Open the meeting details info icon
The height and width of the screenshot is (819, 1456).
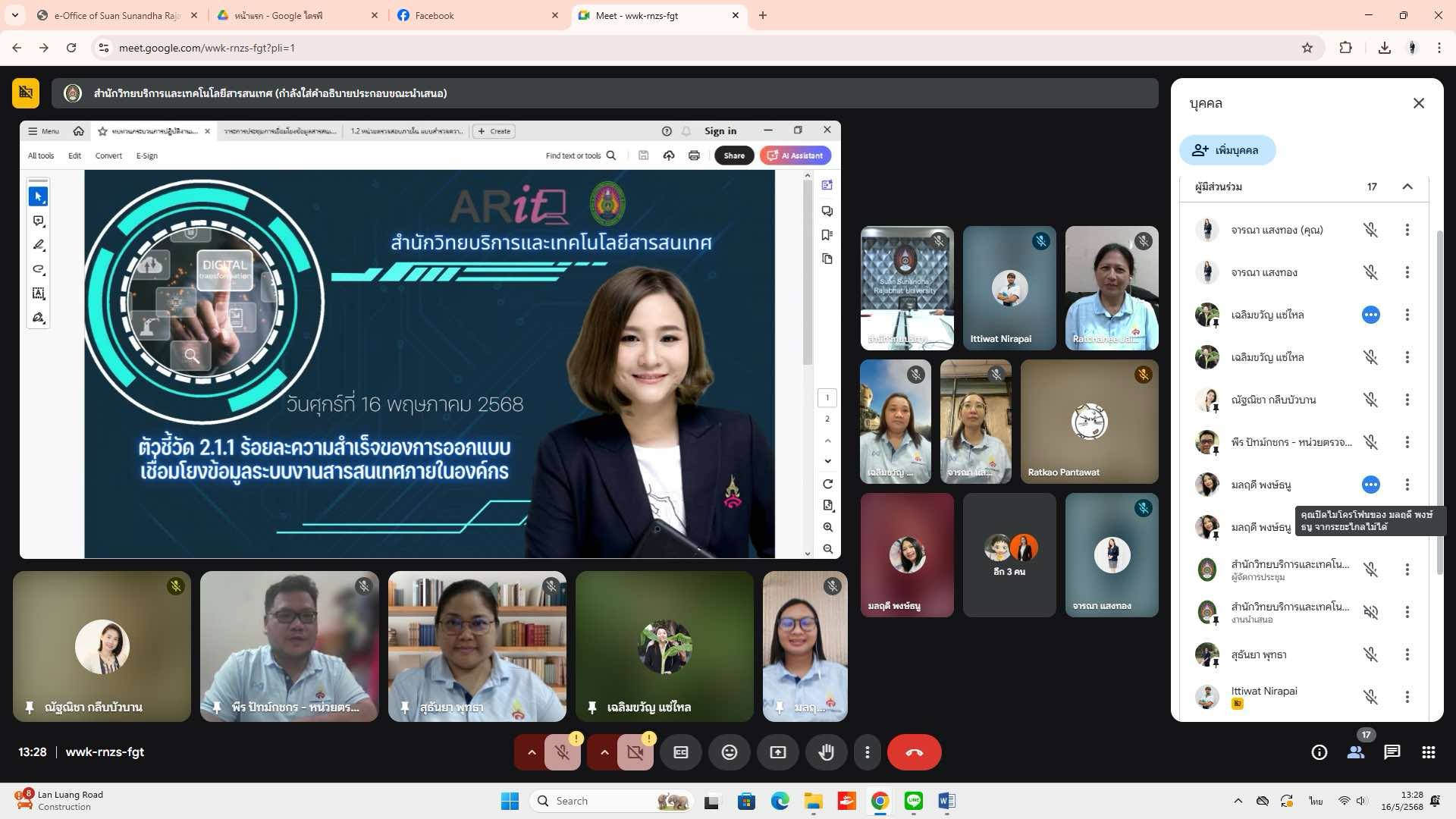(x=1319, y=752)
